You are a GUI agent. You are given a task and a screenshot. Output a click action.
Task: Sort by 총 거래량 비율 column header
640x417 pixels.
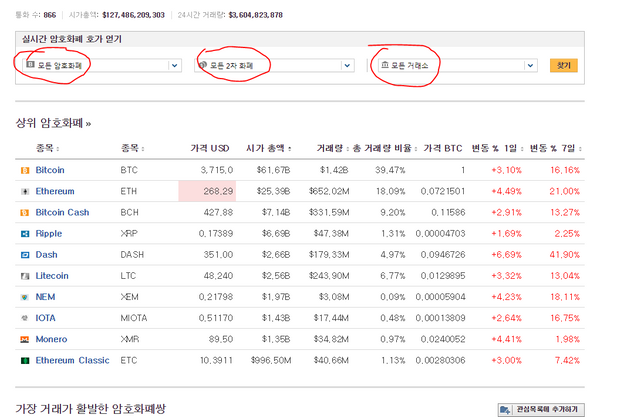[x=384, y=148]
